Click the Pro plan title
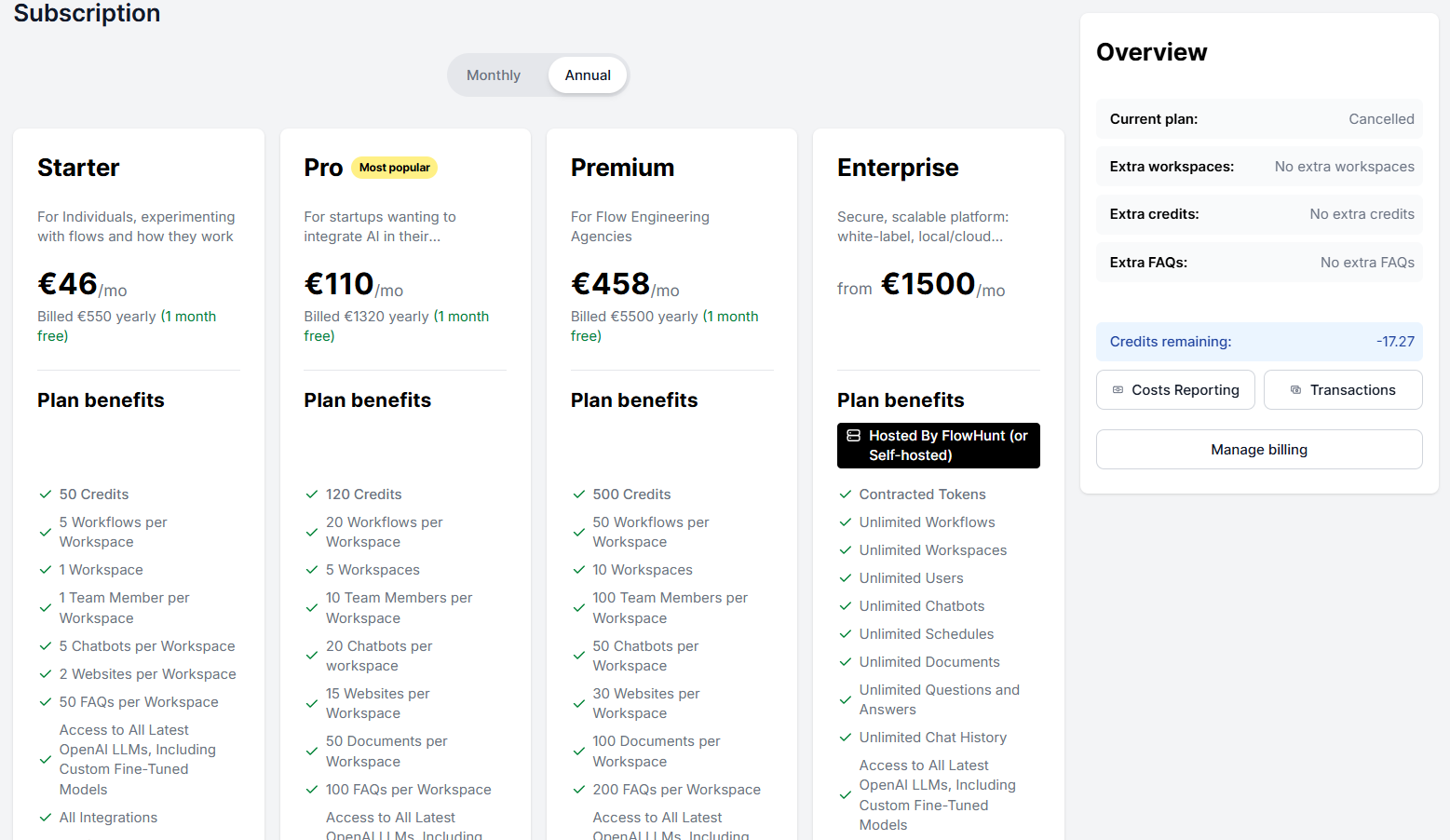Image resolution: width=1450 pixels, height=840 pixels. point(323,168)
